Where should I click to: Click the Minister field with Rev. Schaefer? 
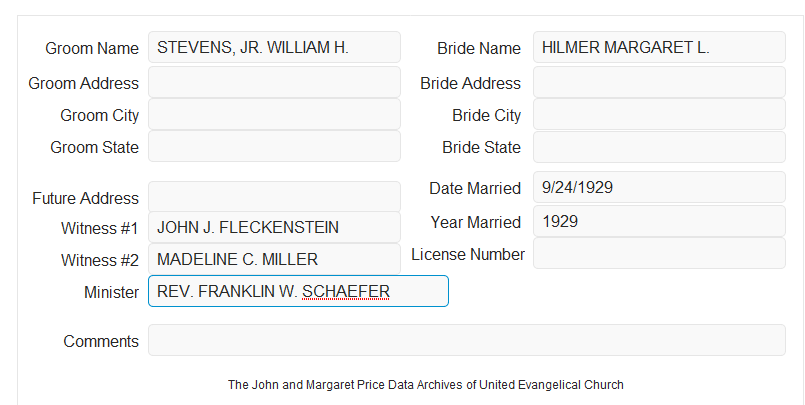(298, 291)
